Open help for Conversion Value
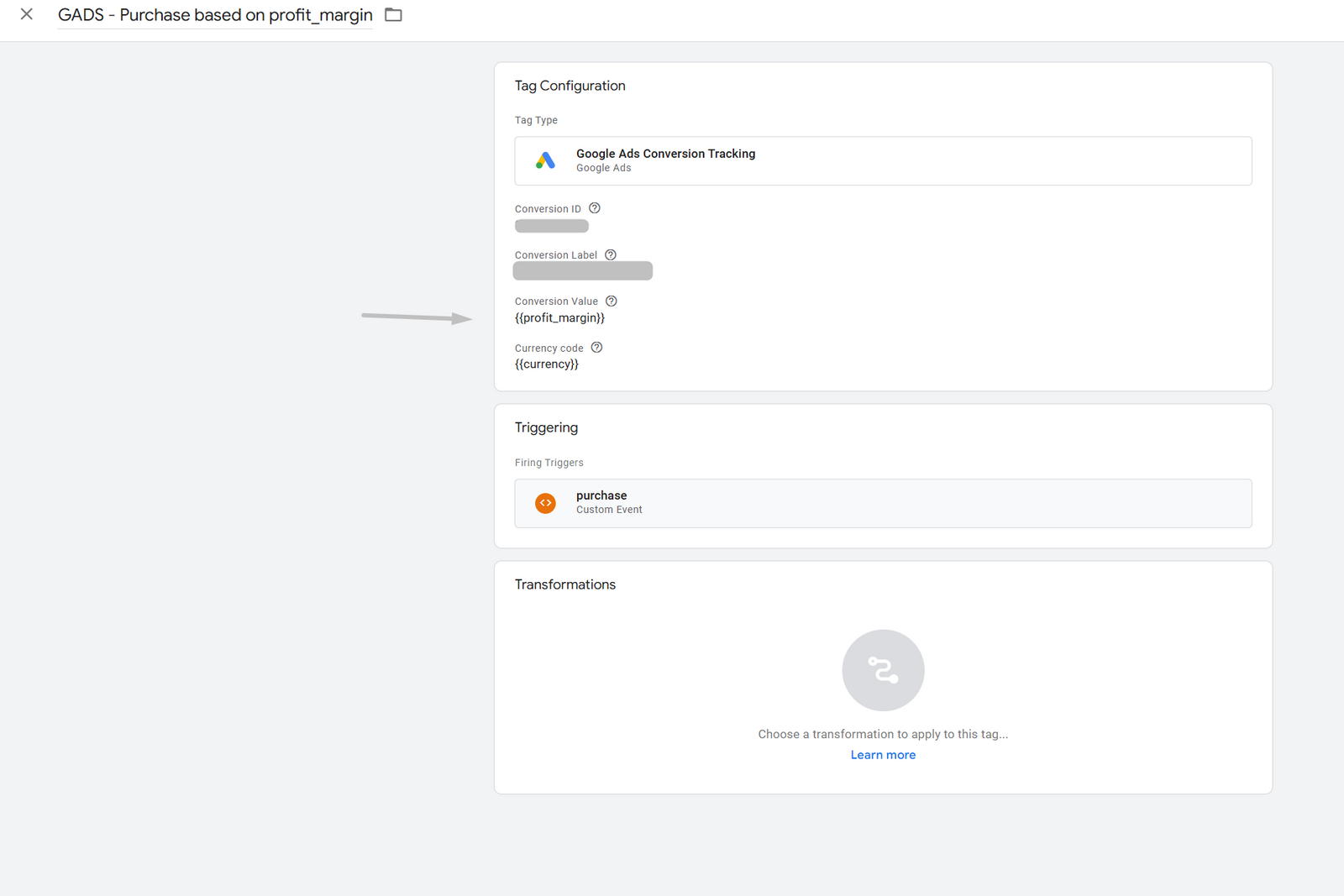Image resolution: width=1344 pixels, height=896 pixels. click(612, 301)
